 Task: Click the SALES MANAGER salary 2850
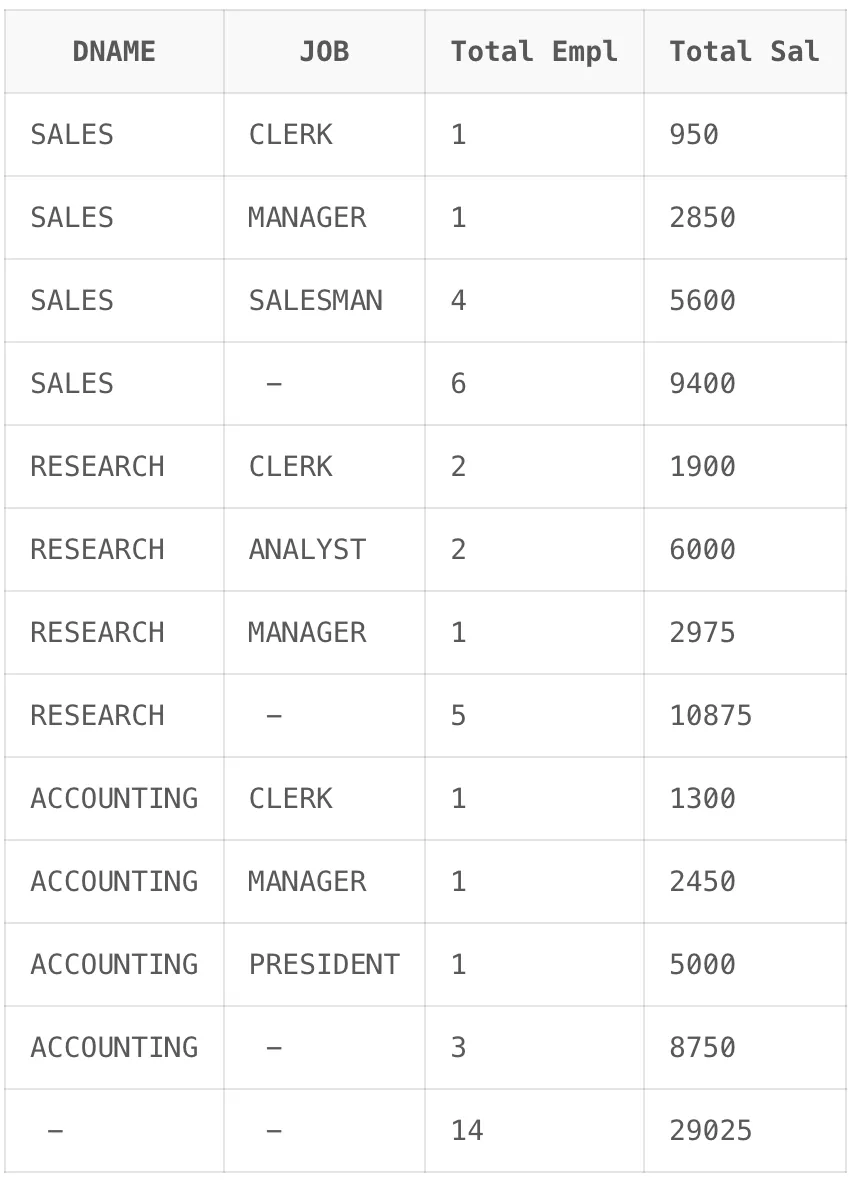point(745,218)
